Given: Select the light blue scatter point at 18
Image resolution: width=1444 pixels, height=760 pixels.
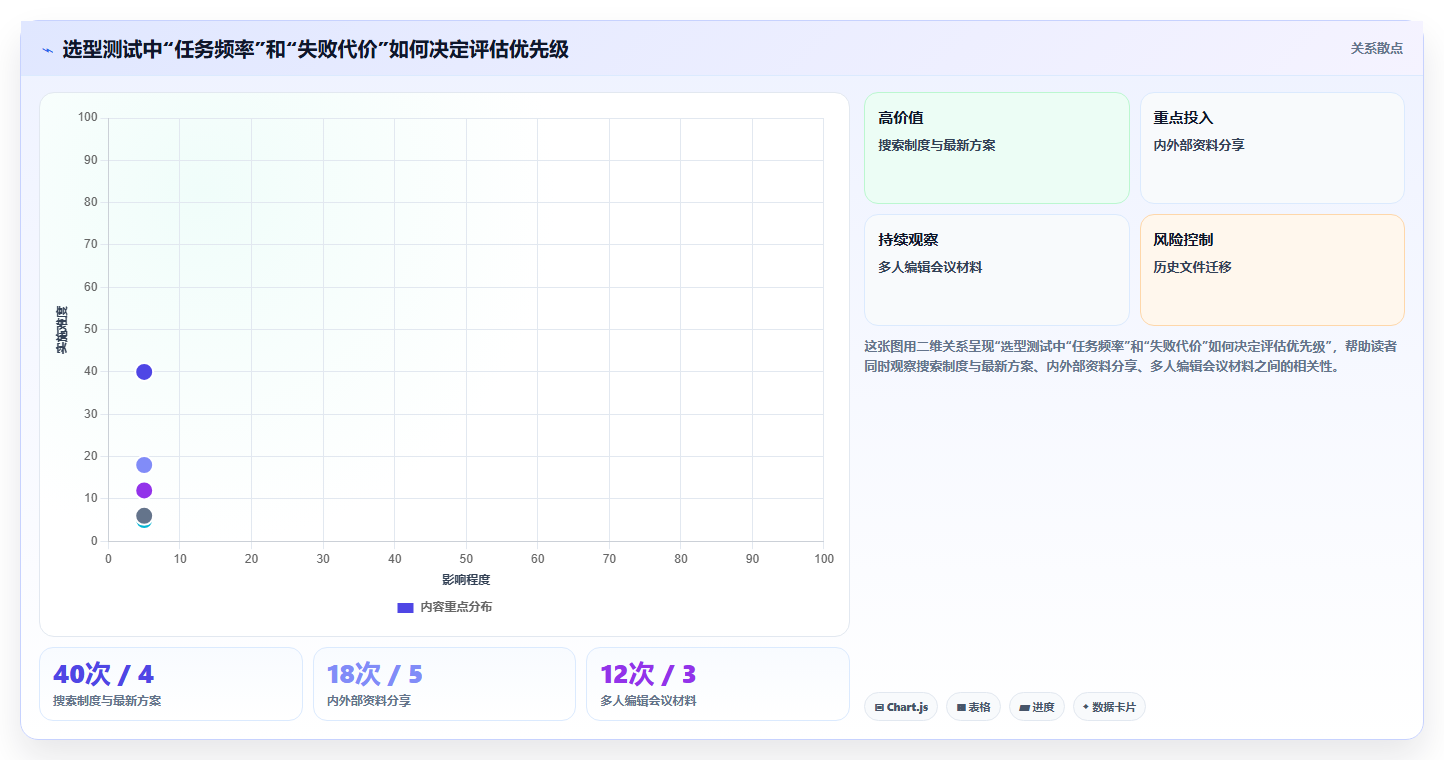Looking at the screenshot, I should pyautogui.click(x=144, y=465).
